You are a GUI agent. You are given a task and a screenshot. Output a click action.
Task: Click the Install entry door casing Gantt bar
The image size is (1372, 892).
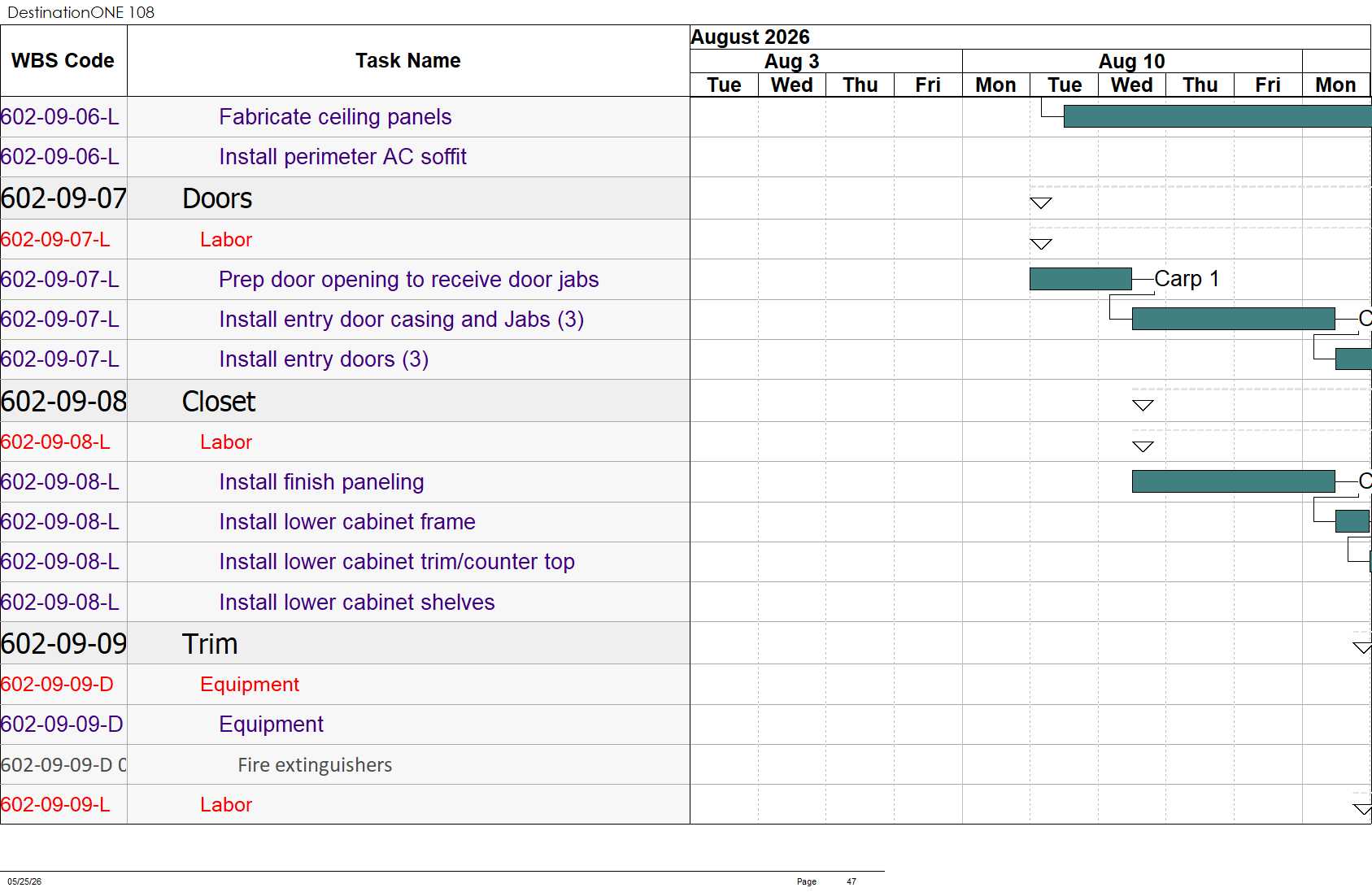[x=1234, y=319]
